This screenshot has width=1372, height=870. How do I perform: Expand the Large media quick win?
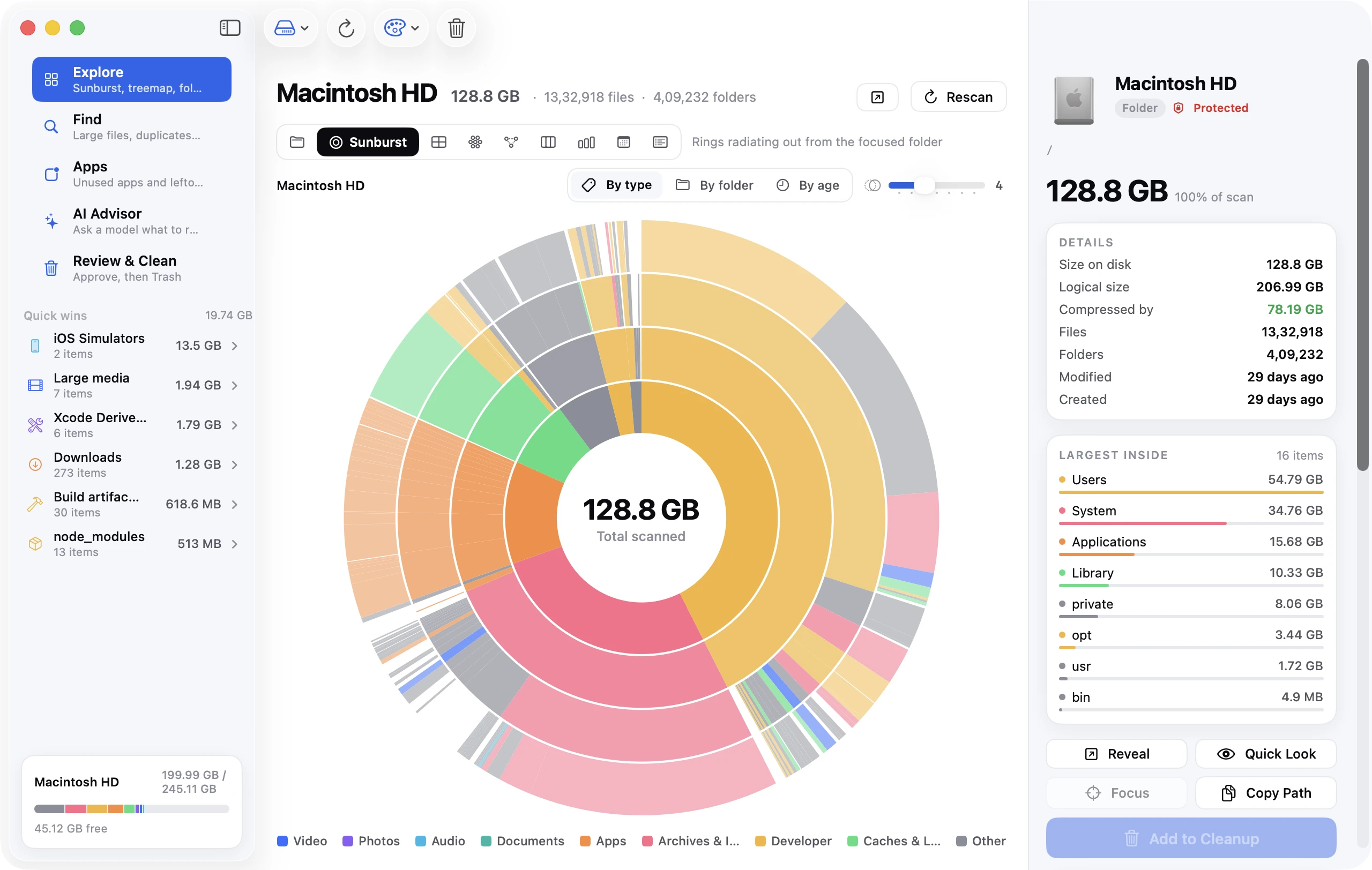coord(132,386)
